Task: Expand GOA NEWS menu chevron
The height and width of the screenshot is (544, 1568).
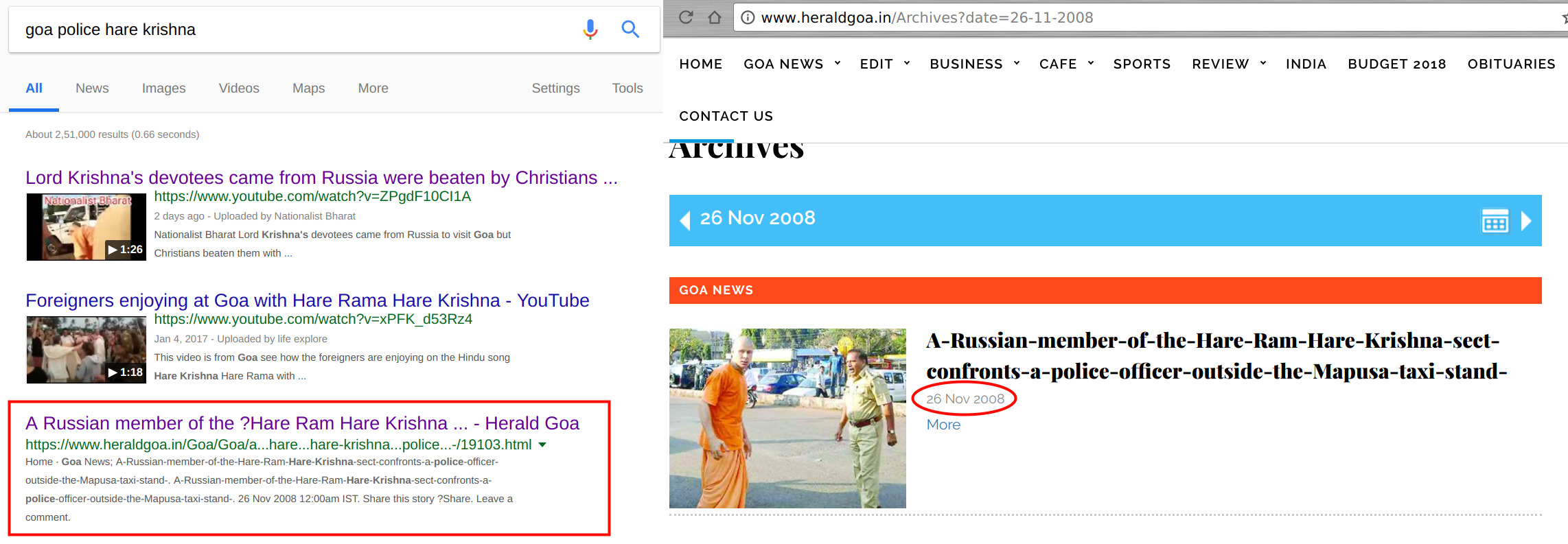Action: pyautogui.click(x=837, y=63)
